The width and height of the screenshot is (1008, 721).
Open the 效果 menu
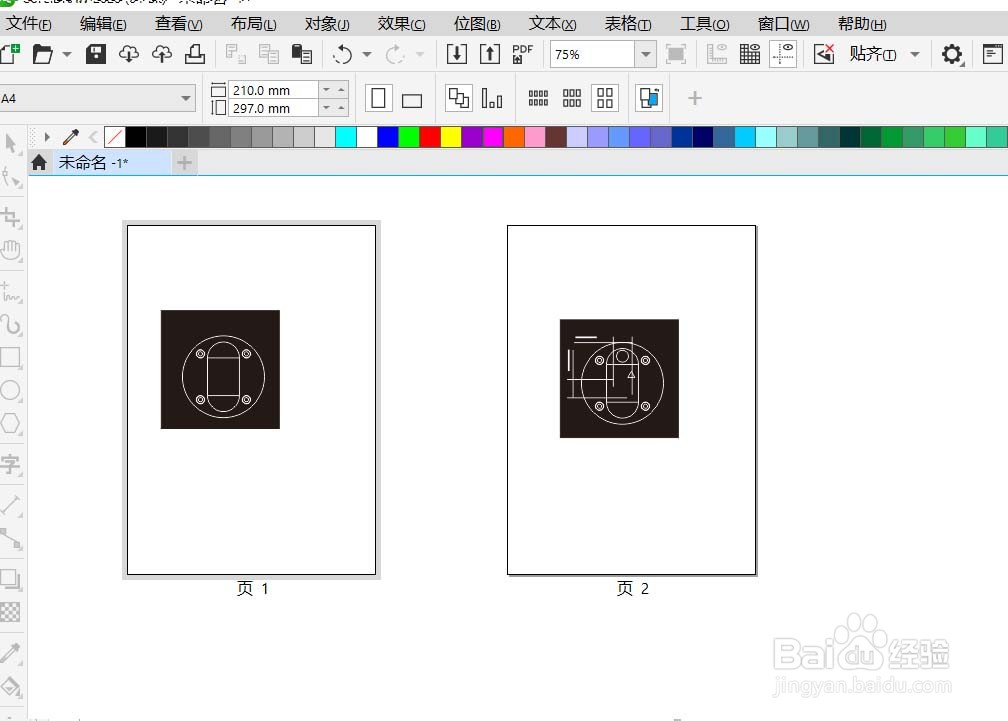pyautogui.click(x=402, y=24)
